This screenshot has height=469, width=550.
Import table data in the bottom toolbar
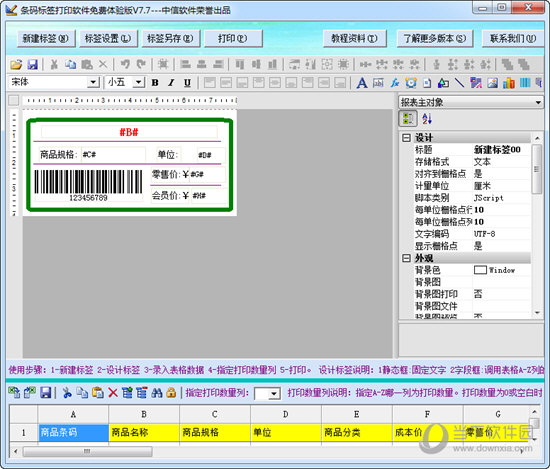point(14,393)
